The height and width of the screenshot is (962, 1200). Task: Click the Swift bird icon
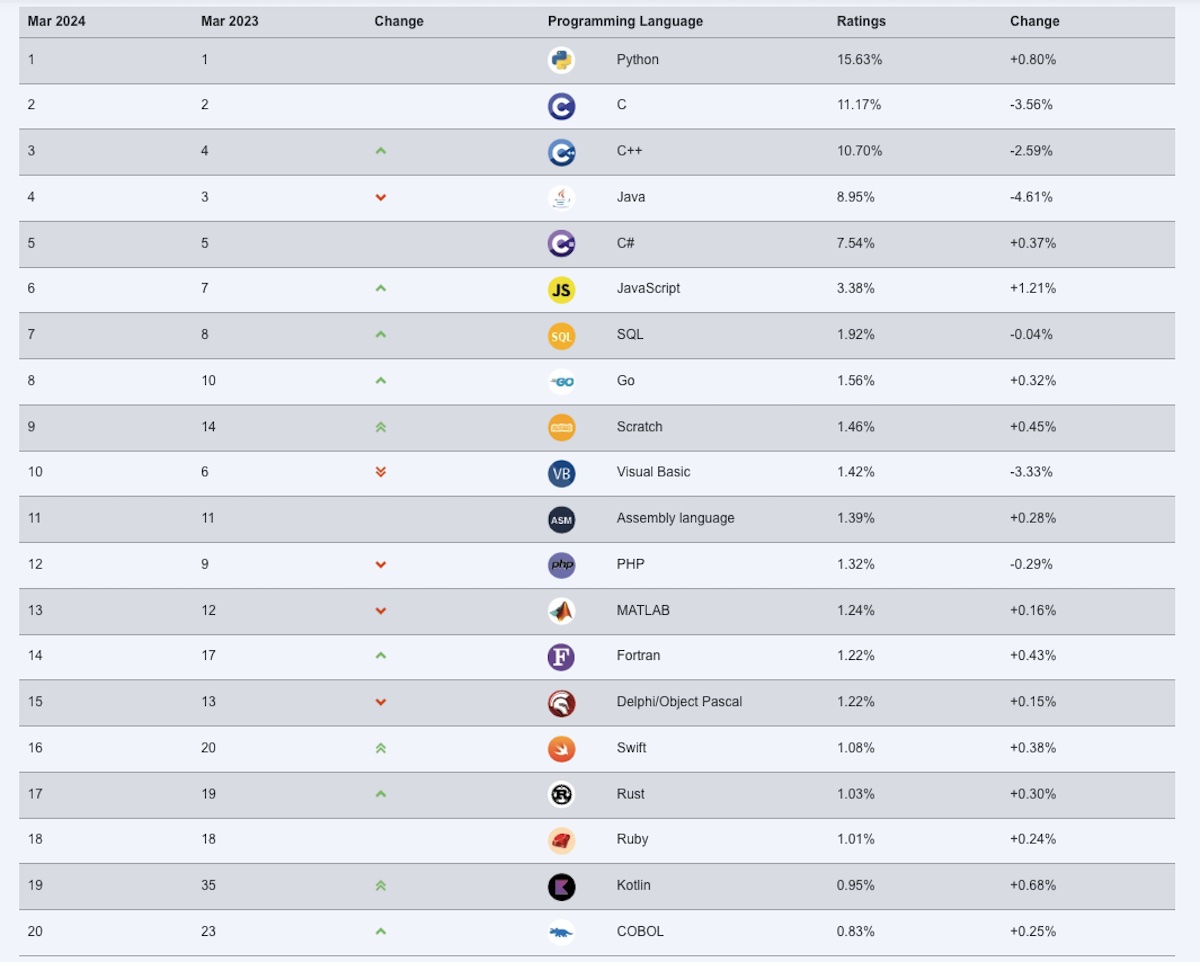coord(561,748)
